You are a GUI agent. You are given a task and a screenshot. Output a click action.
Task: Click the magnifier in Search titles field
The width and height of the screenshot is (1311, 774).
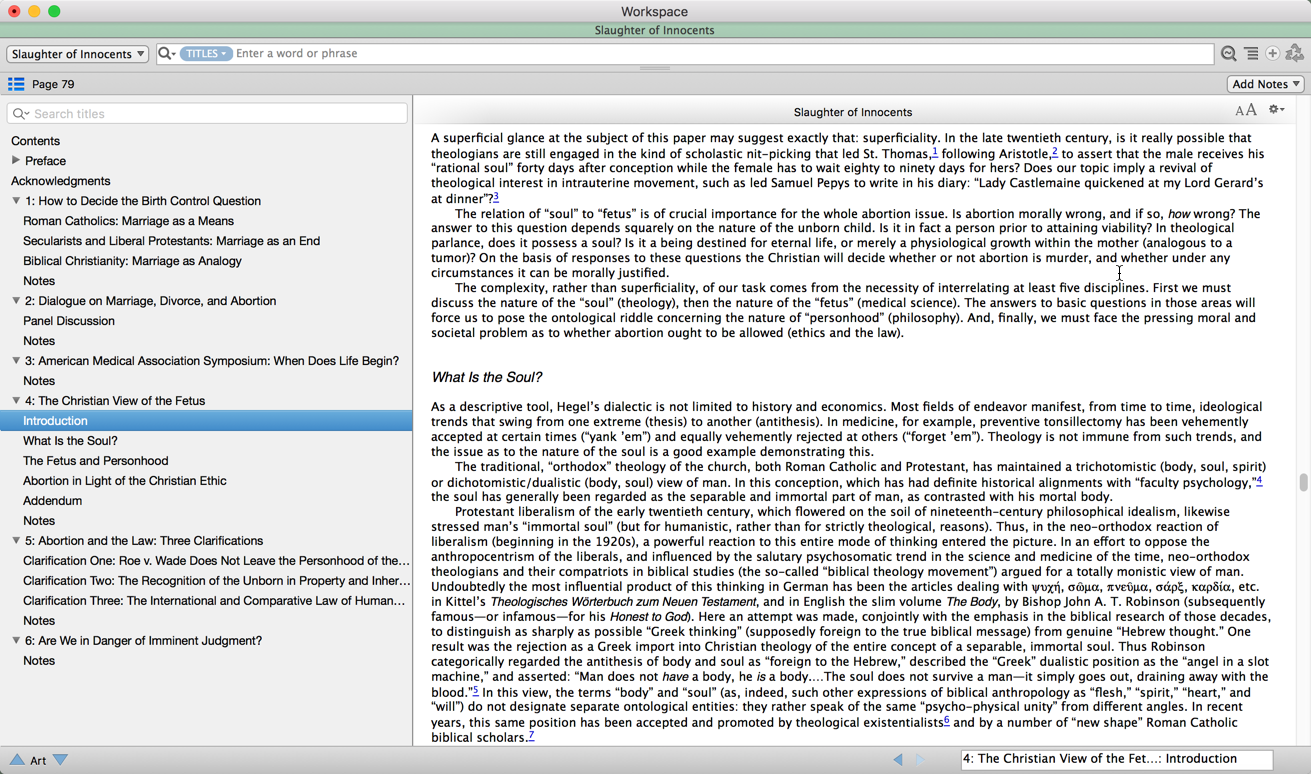pos(20,114)
